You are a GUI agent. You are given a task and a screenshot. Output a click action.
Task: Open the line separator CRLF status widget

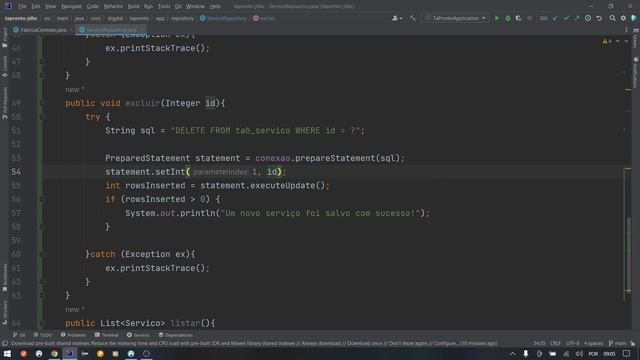pyautogui.click(x=555, y=343)
